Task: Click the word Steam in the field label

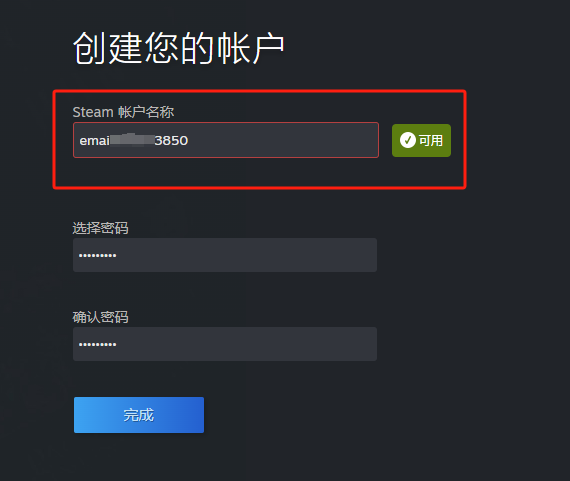Action: pyautogui.click(x=93, y=112)
